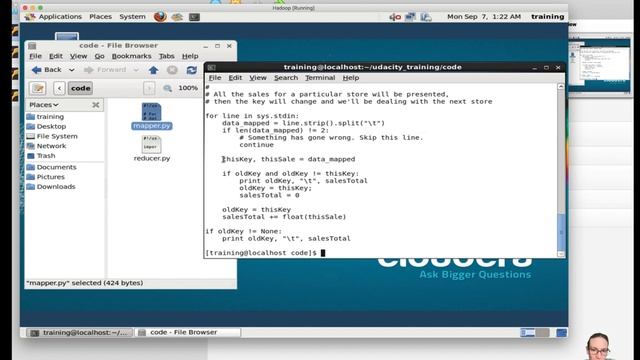Screen dimensions: 640x360
Task: Toggle text-based location bar edit icon
Action: point(38,88)
